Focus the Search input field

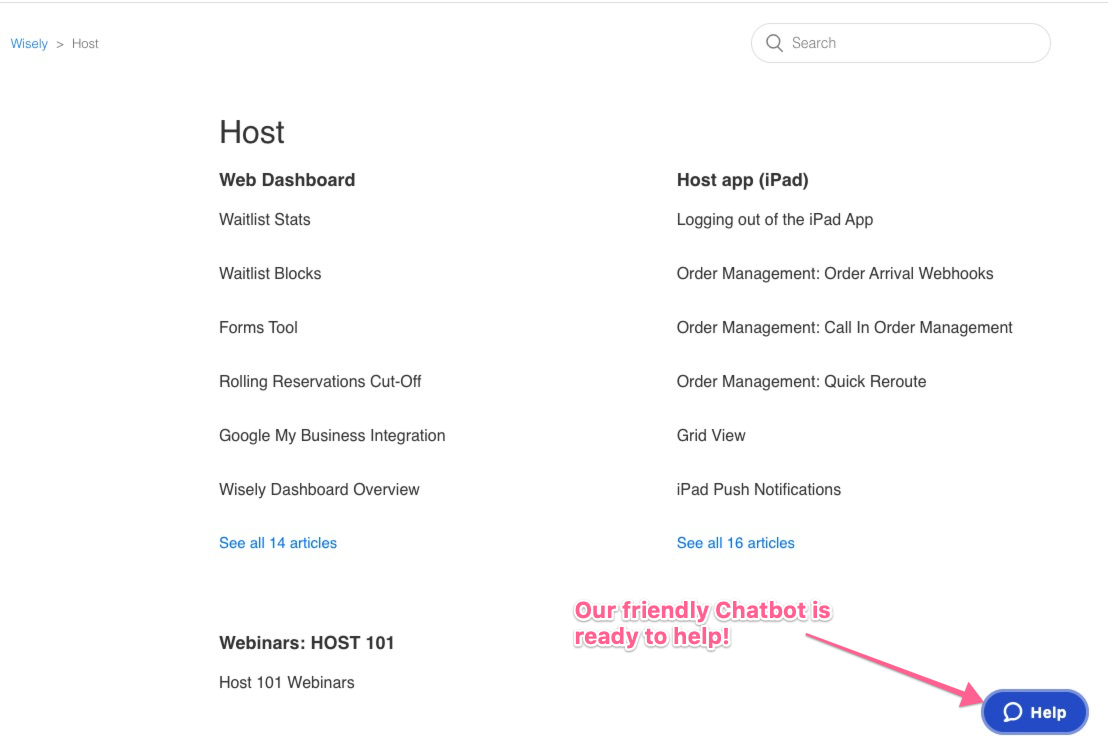tap(900, 43)
